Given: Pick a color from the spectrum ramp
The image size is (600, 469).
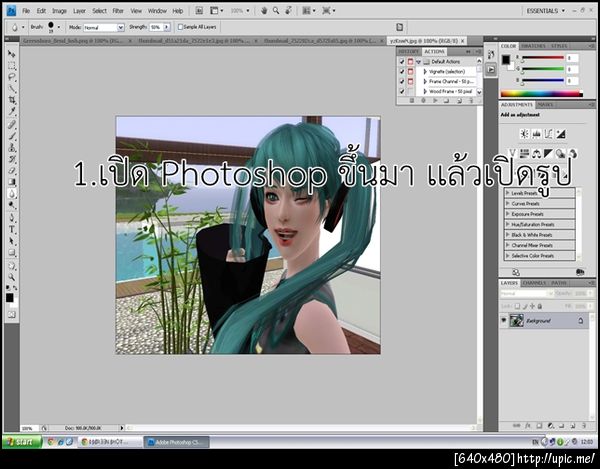Looking at the screenshot, I should click(x=541, y=94).
